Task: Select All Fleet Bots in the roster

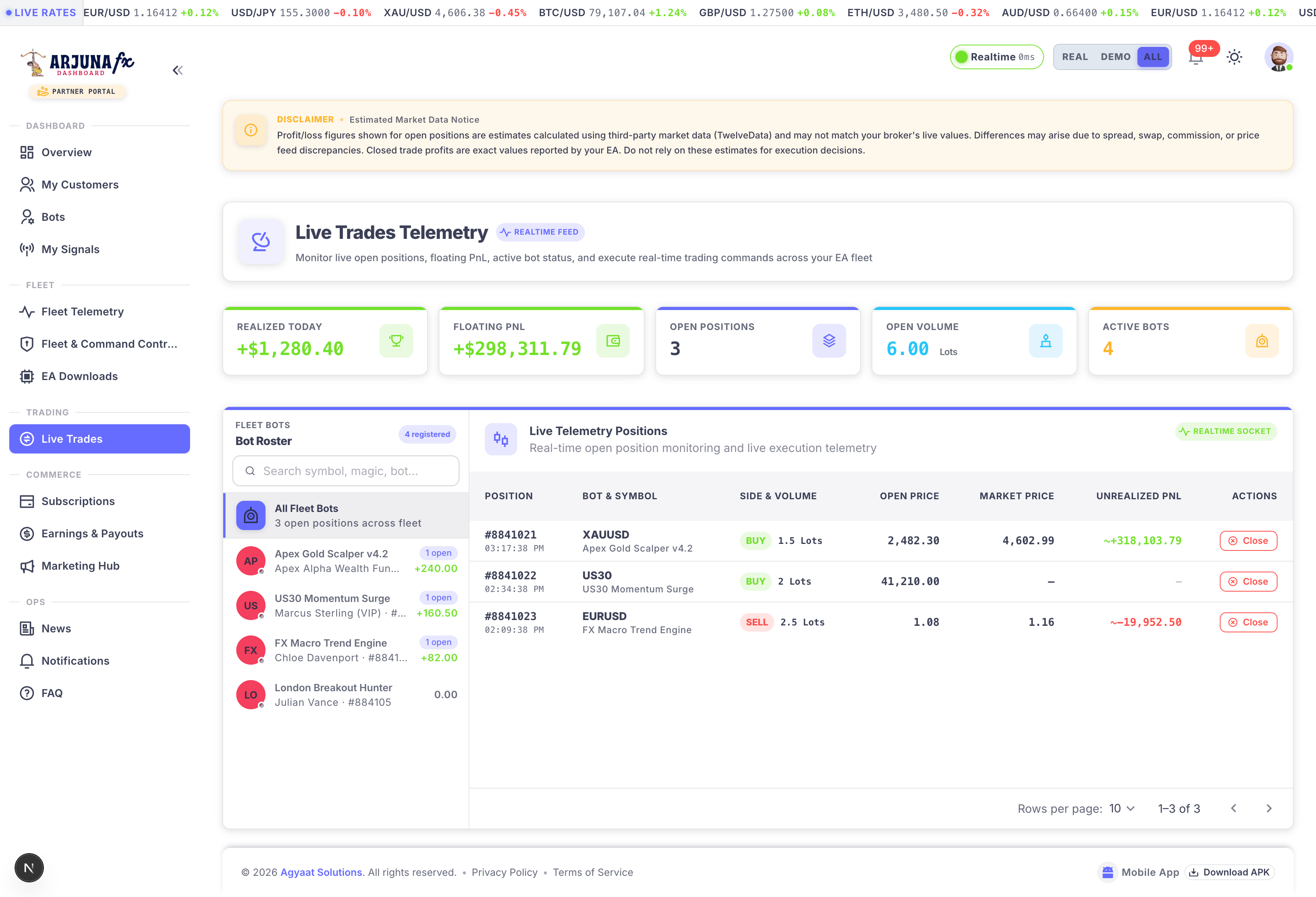Action: point(347,515)
